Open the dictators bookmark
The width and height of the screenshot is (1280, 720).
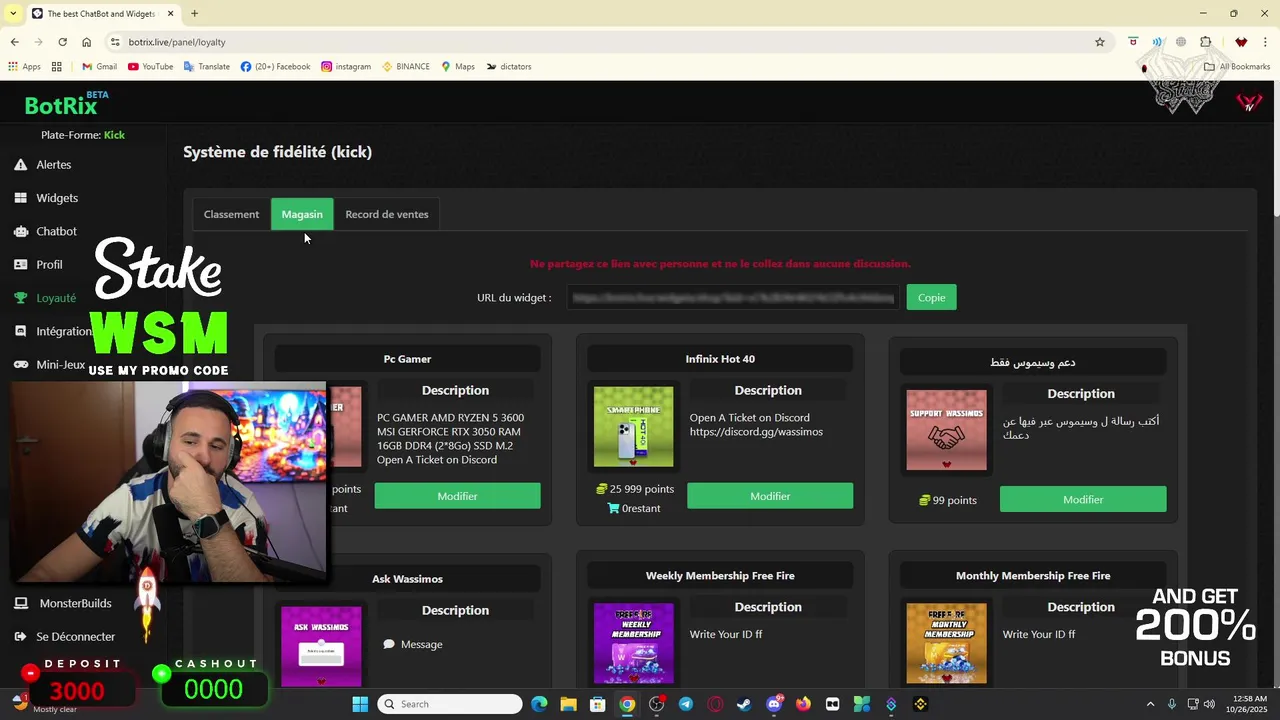(x=509, y=67)
